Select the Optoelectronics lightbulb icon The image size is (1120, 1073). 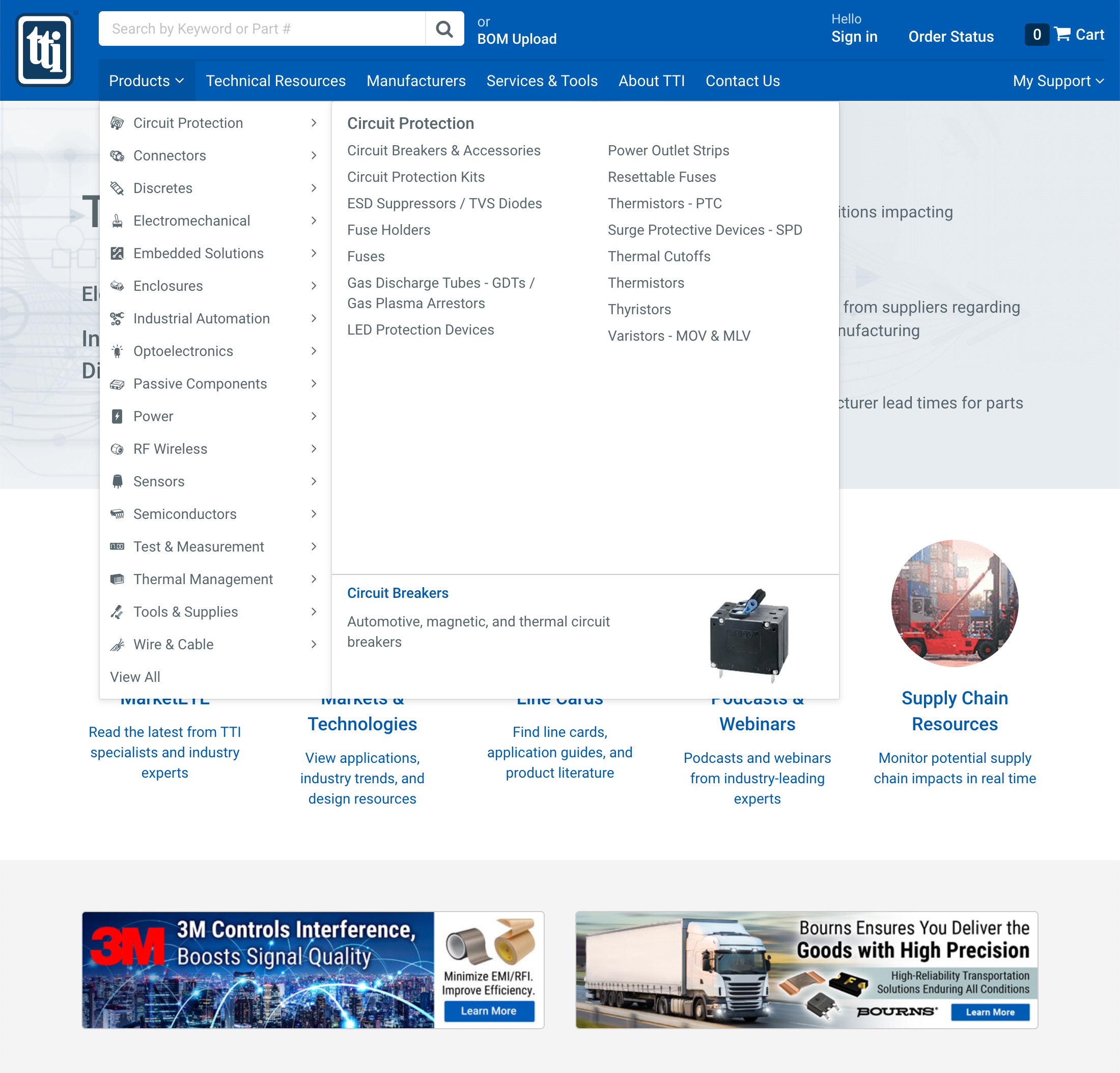point(118,351)
